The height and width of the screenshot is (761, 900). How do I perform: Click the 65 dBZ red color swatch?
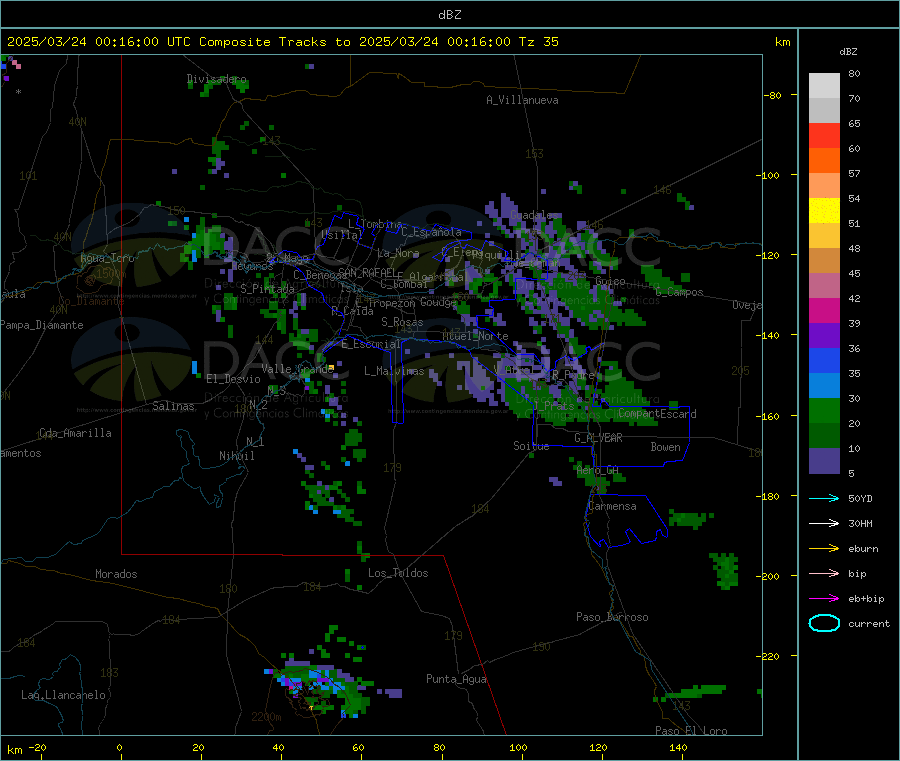(824, 135)
